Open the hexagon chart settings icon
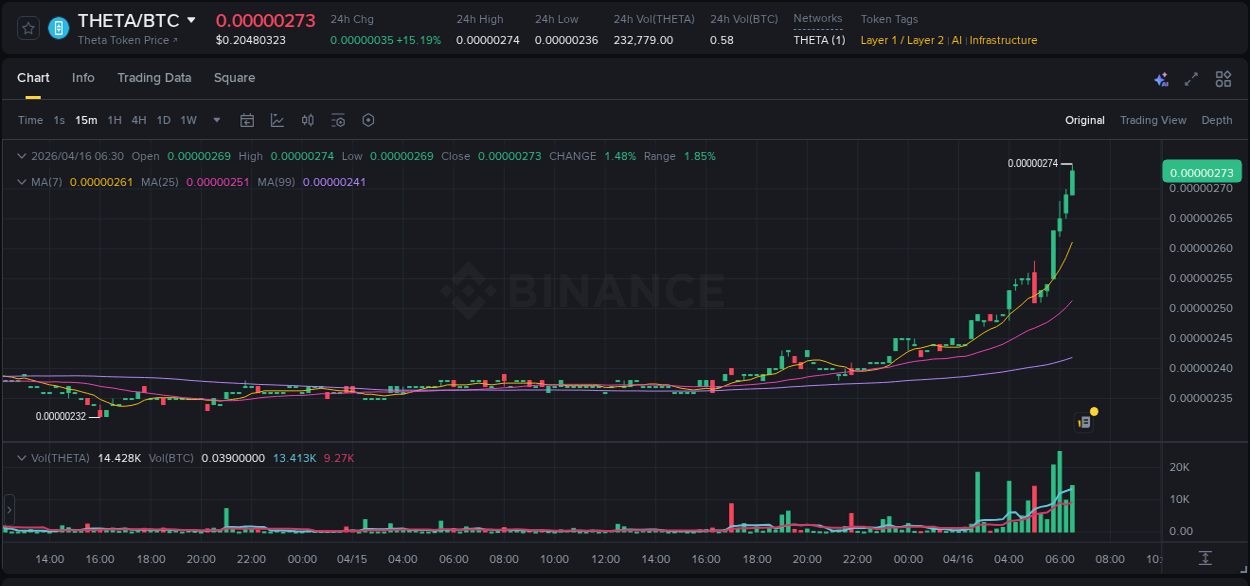The image size is (1250, 586). tap(368, 120)
